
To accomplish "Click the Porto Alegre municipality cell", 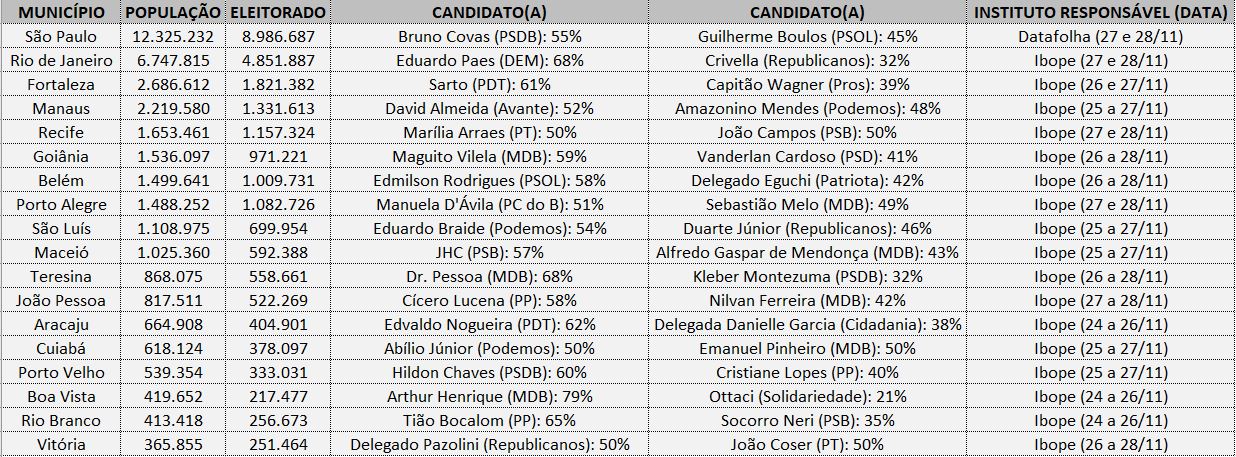I will pos(61,204).
